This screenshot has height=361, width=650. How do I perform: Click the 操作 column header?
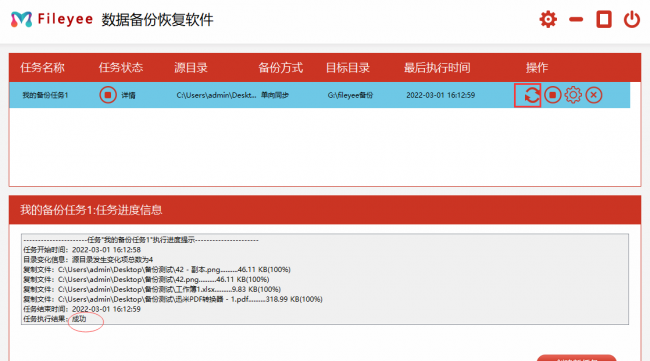coord(537,68)
